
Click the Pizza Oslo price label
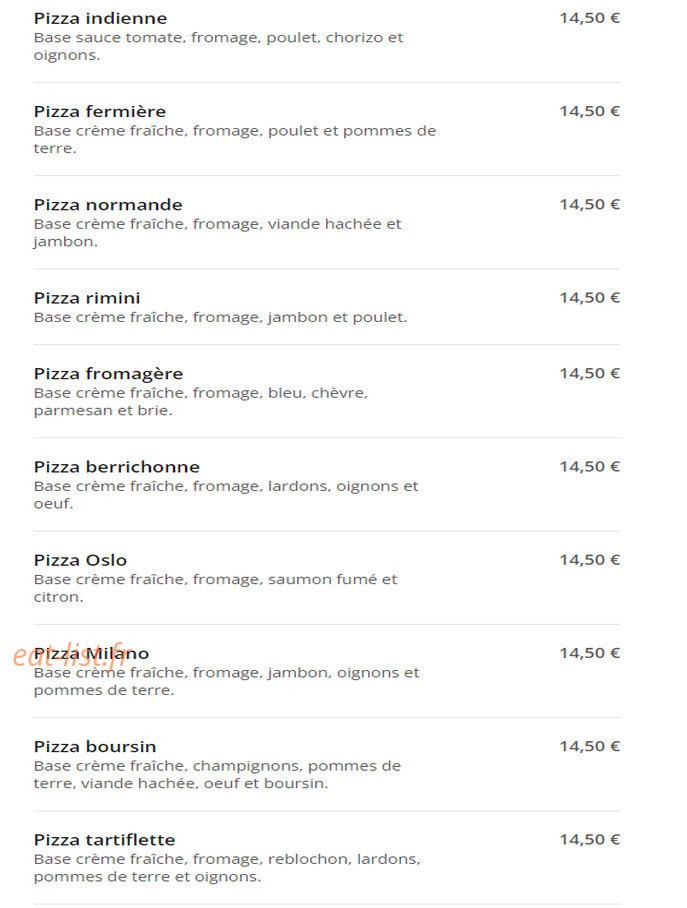589,560
